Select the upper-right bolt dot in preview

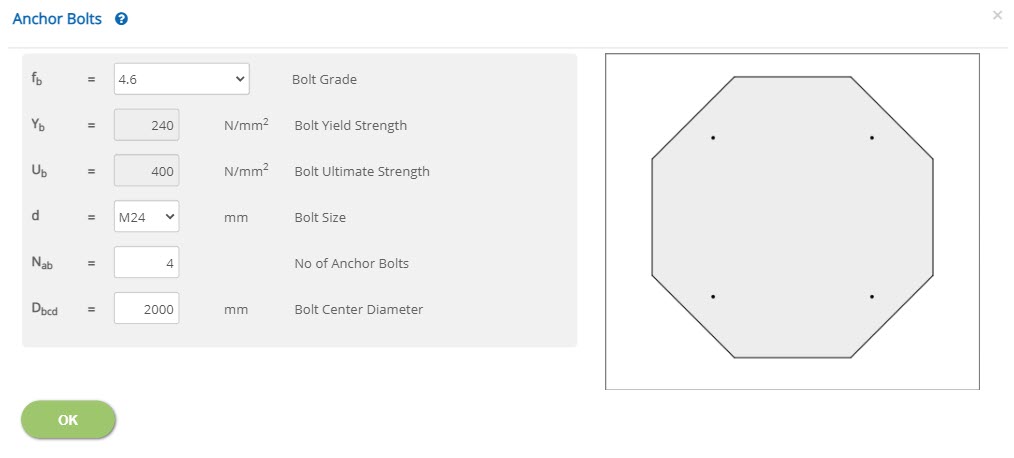click(x=872, y=138)
